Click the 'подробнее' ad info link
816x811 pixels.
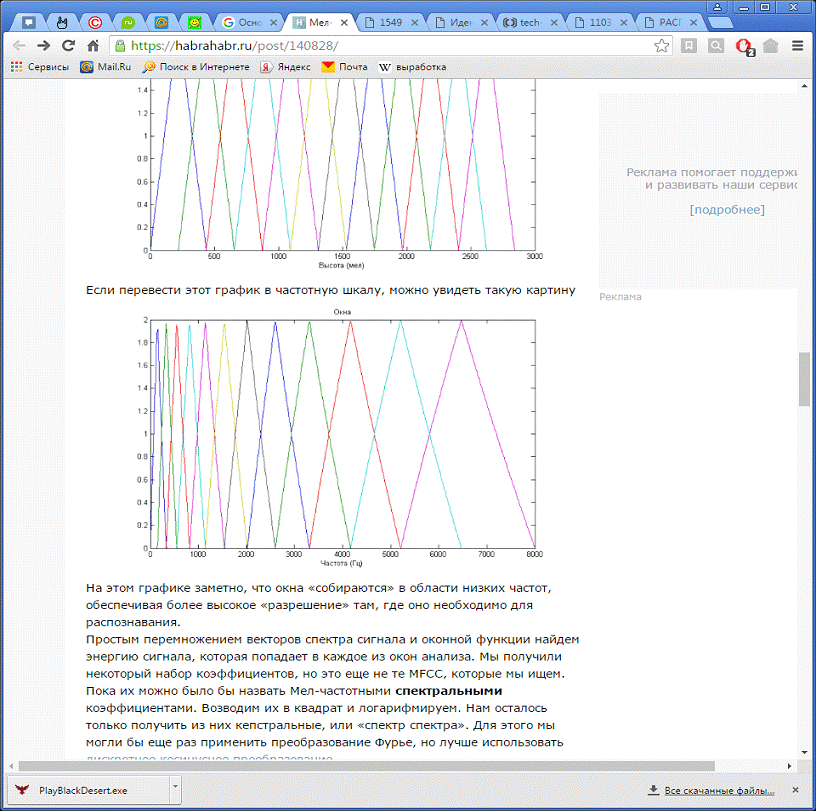tap(727, 210)
